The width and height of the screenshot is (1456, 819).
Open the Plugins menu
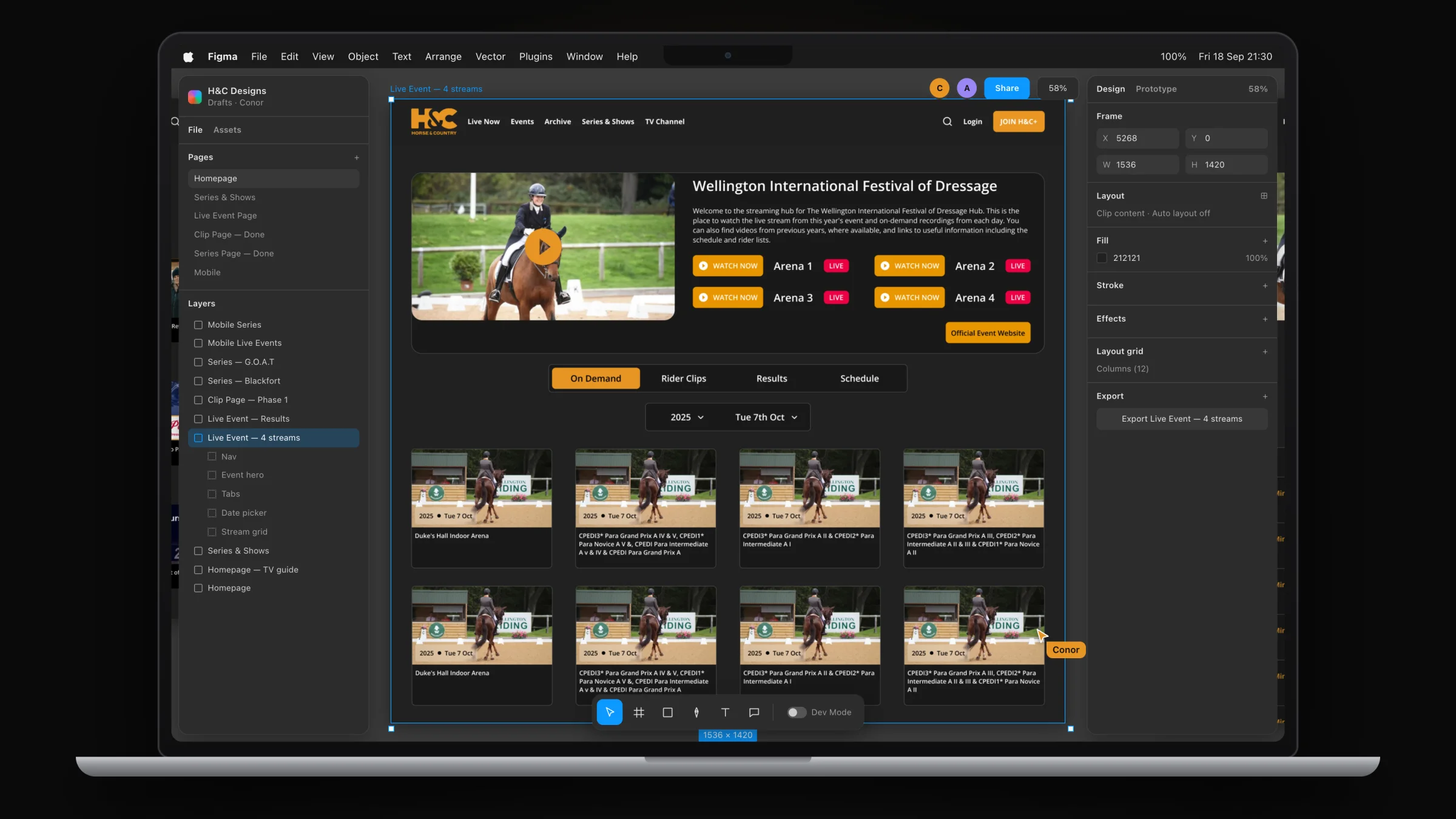(536, 56)
